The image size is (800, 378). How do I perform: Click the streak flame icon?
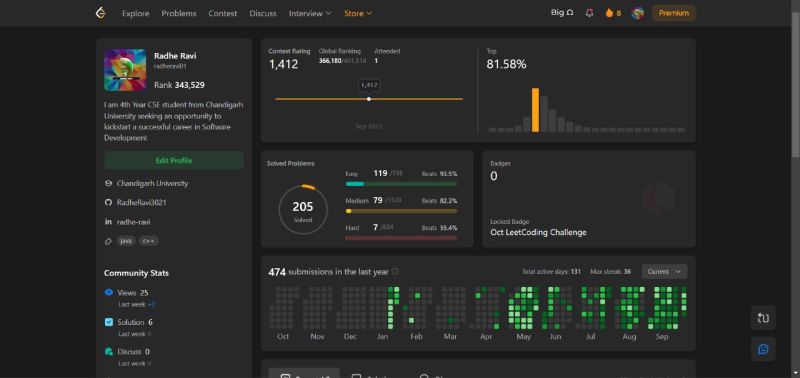(609, 13)
